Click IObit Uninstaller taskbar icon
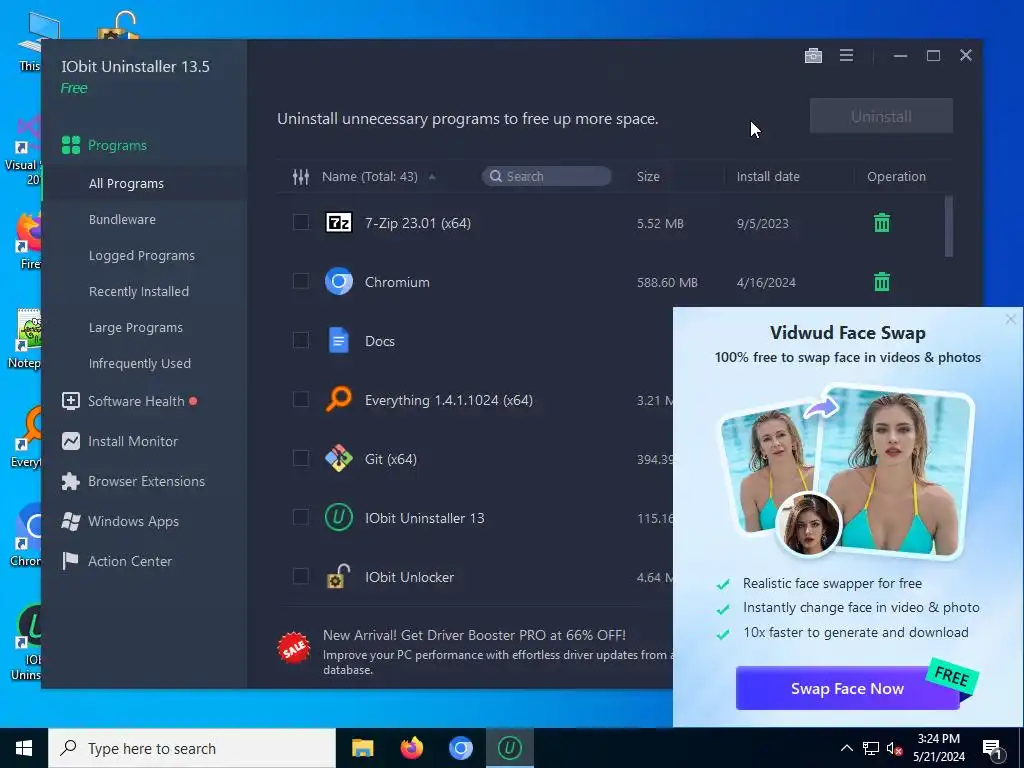1024x768 pixels. click(510, 748)
